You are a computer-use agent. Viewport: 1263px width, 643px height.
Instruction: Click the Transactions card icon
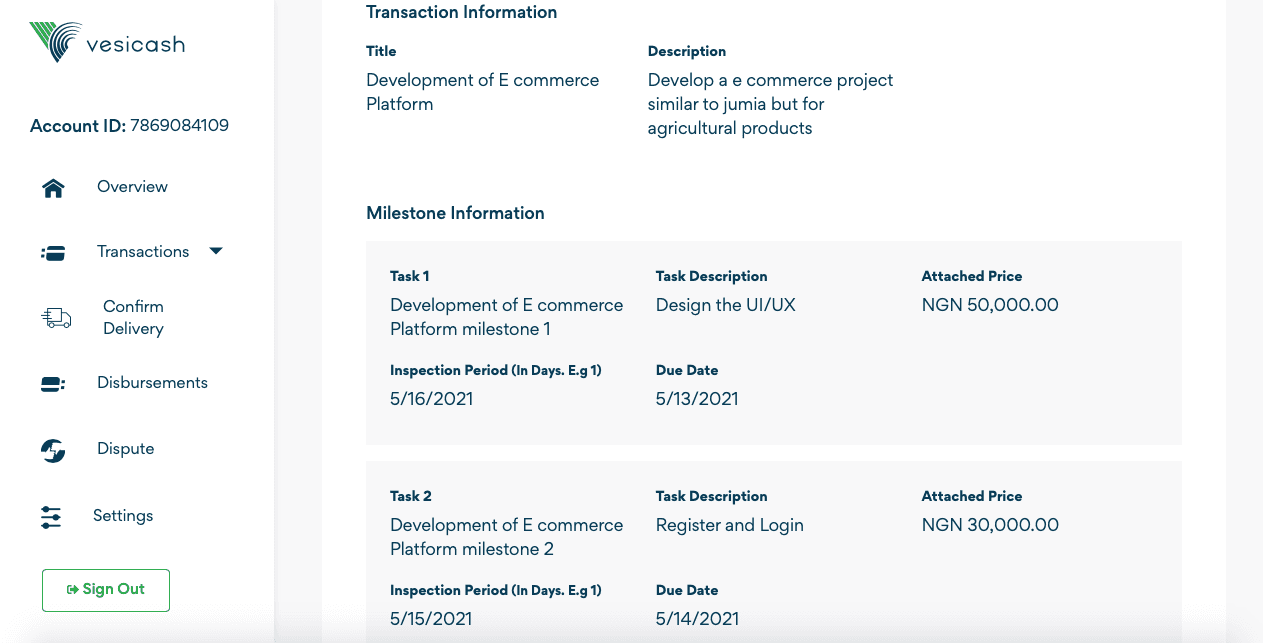click(53, 253)
